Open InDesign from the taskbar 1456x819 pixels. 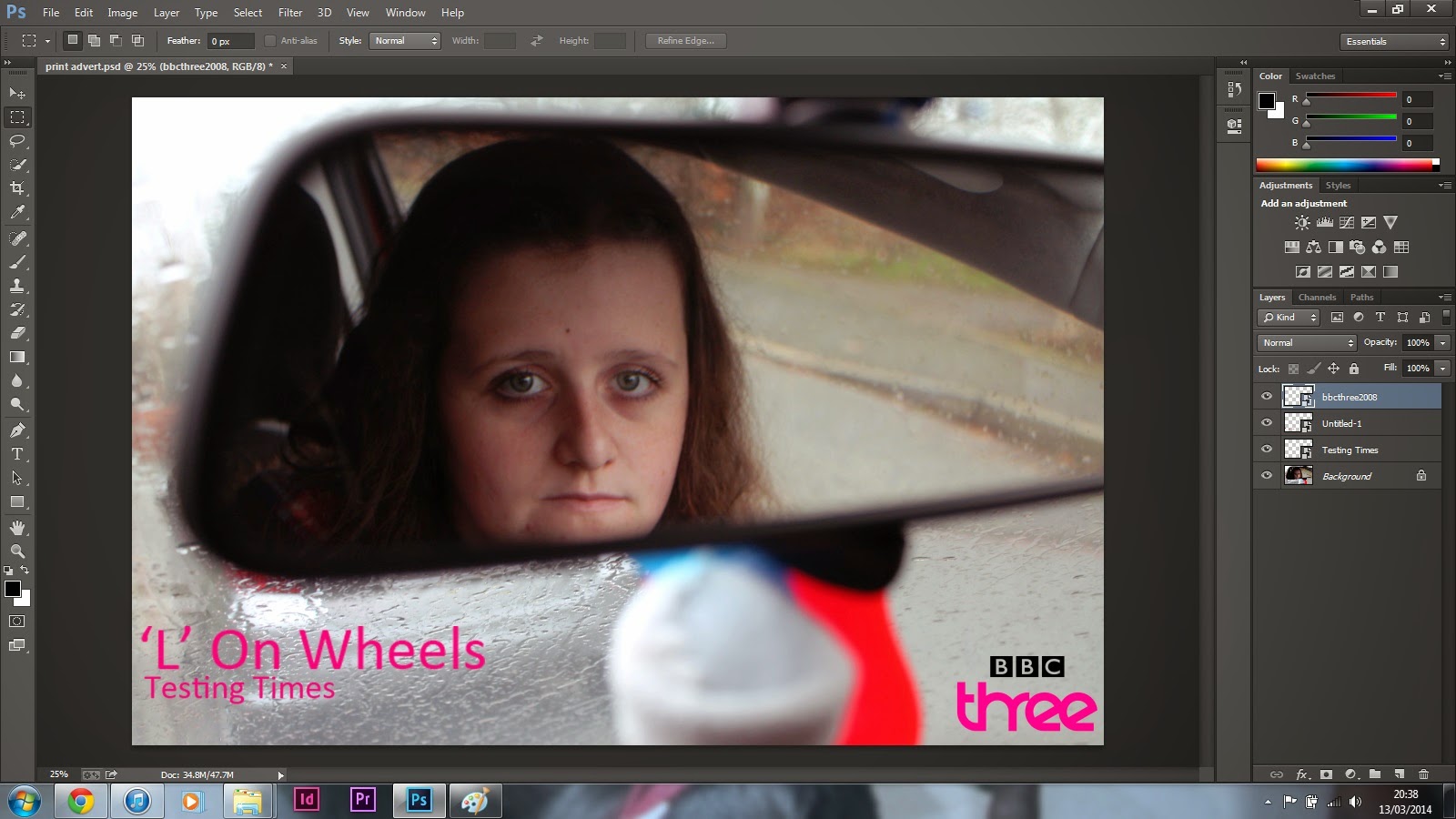coord(307,800)
